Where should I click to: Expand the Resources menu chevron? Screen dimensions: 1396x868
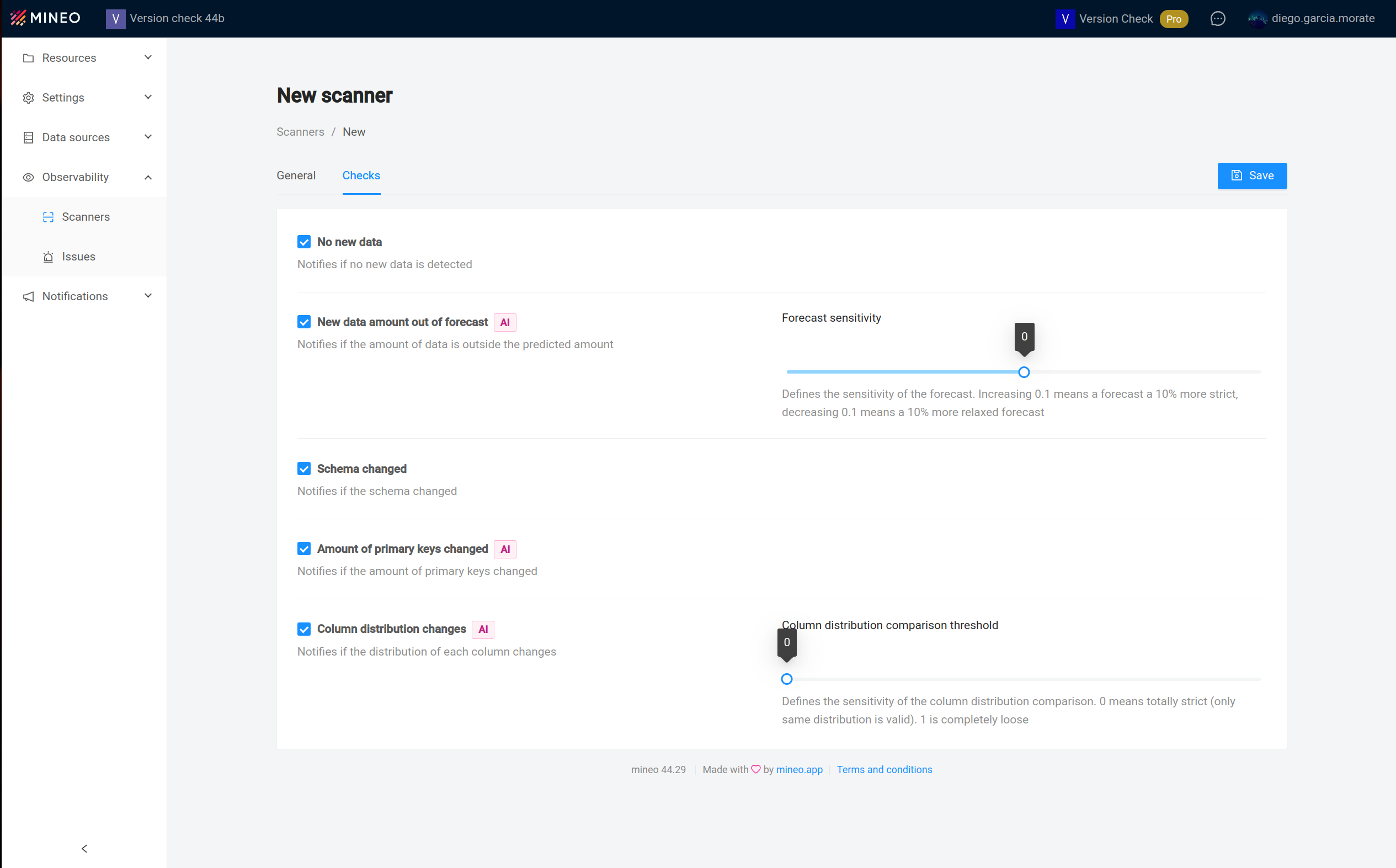(148, 57)
